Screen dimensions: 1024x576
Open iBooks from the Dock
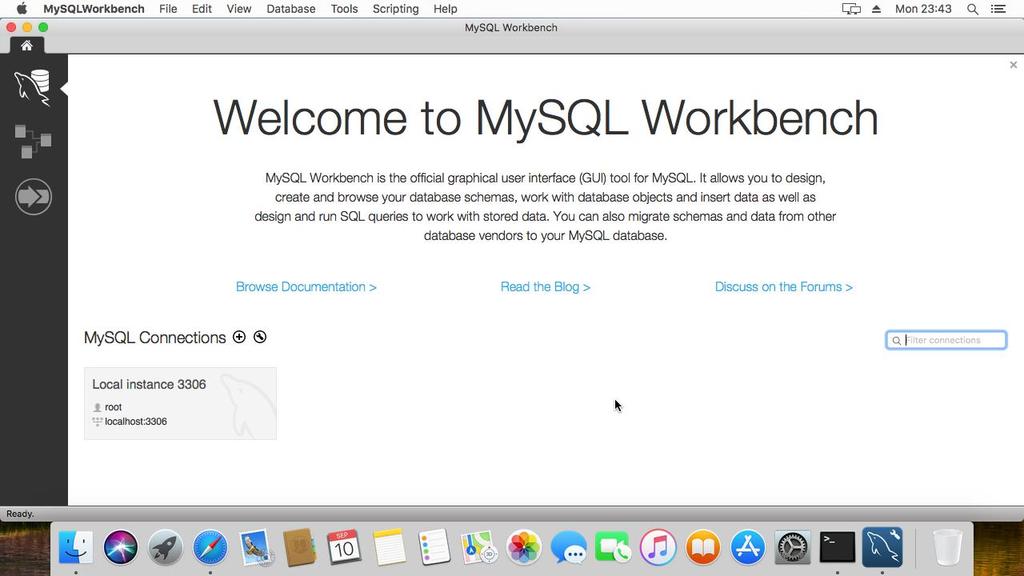point(703,547)
